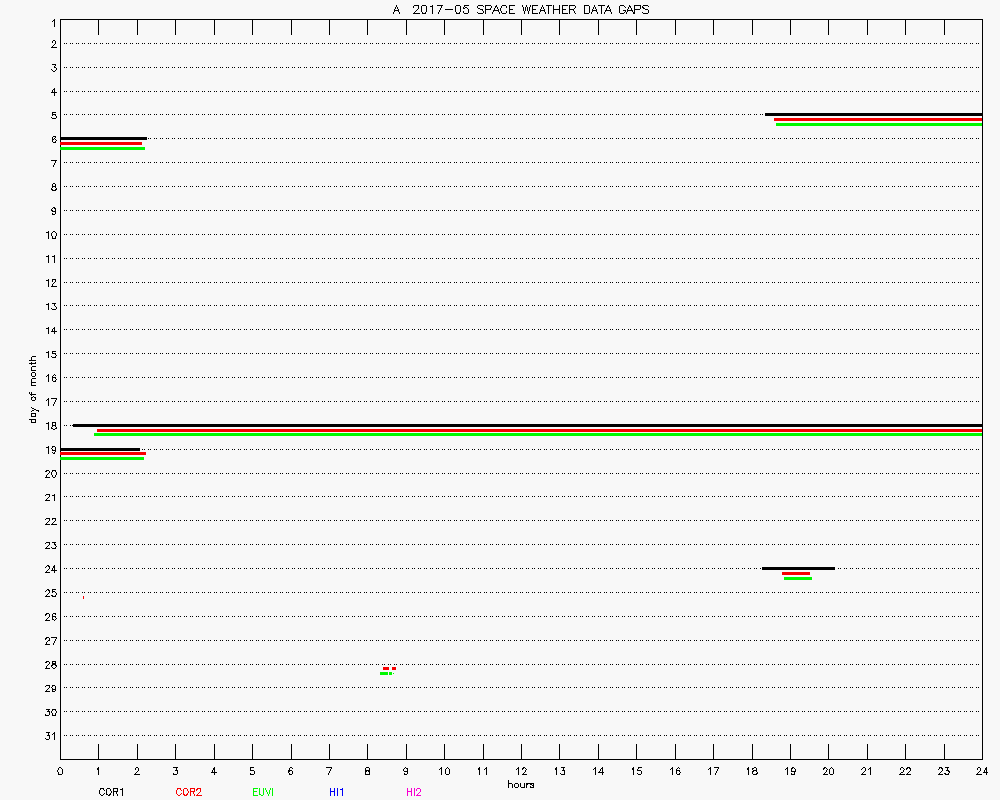The height and width of the screenshot is (800, 1000).
Task: Click the day 1 label on y-axis
Action: [x=51, y=21]
